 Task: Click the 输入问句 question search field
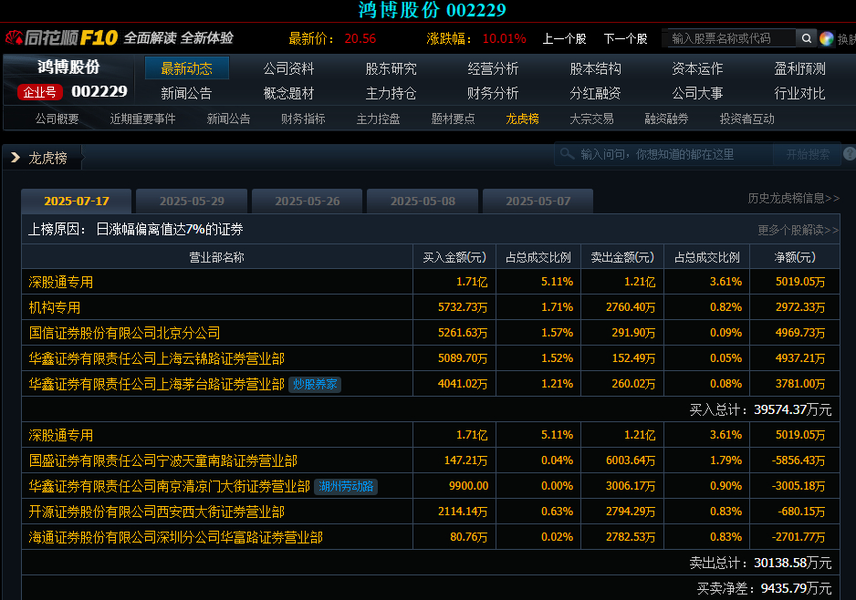coord(664,155)
